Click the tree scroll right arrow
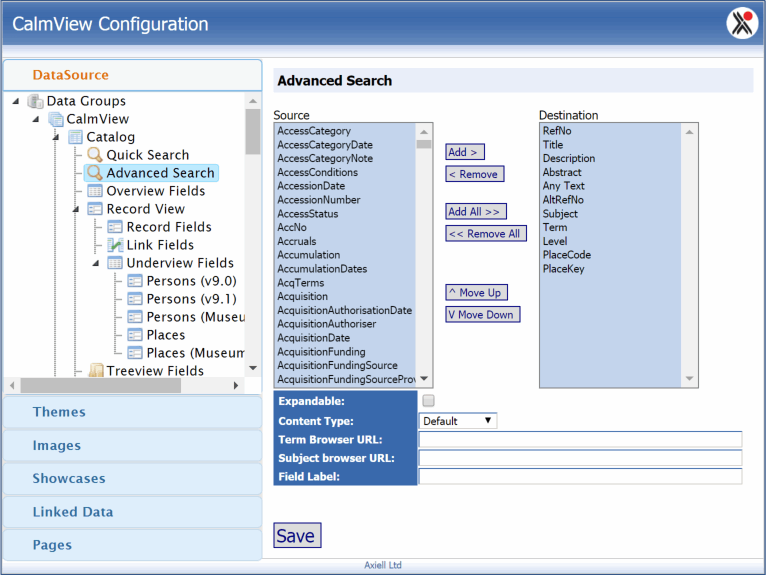The image size is (766, 575). tap(236, 385)
